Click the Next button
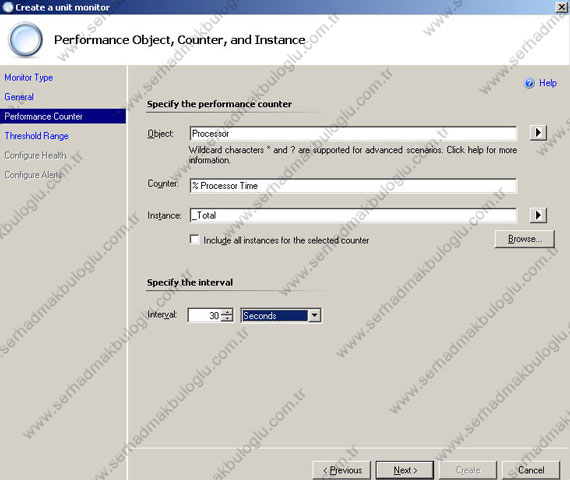The image size is (570, 480). [405, 470]
